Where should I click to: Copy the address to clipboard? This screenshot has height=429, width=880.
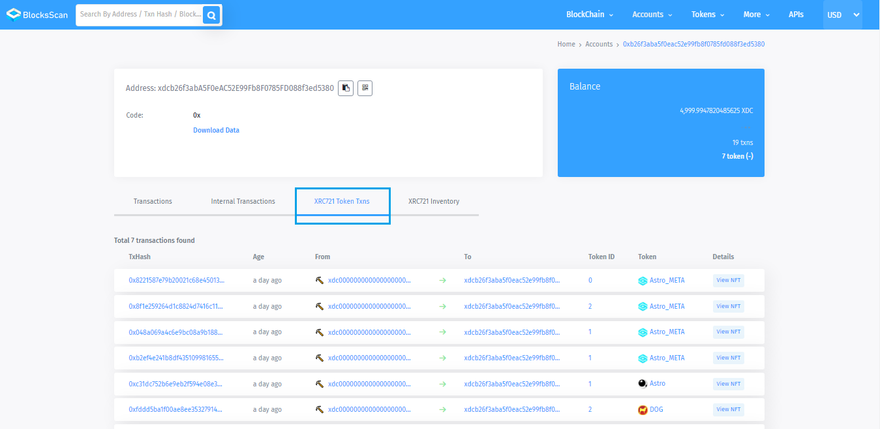[x=345, y=88]
